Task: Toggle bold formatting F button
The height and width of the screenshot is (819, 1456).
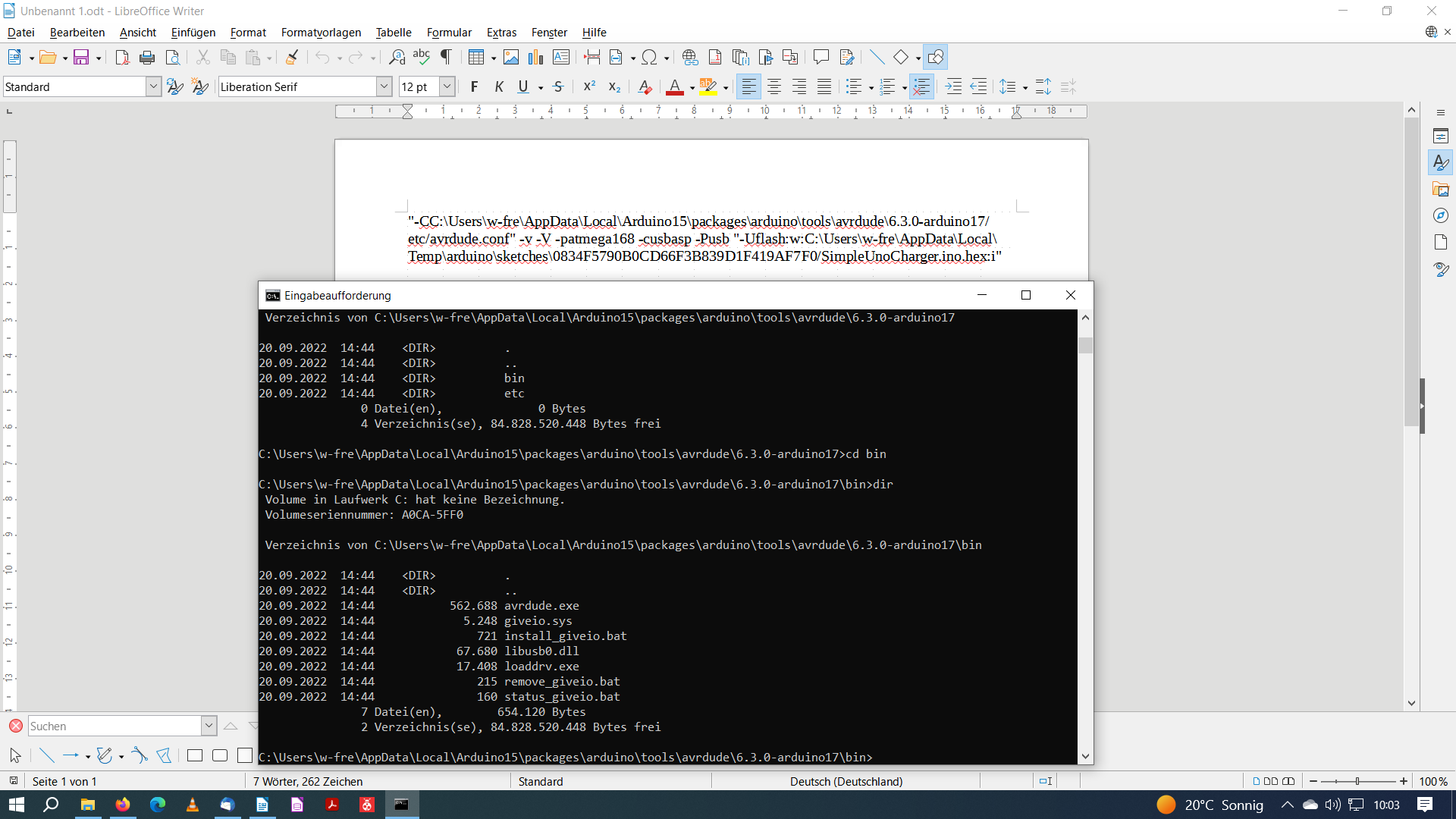Action: pos(474,86)
